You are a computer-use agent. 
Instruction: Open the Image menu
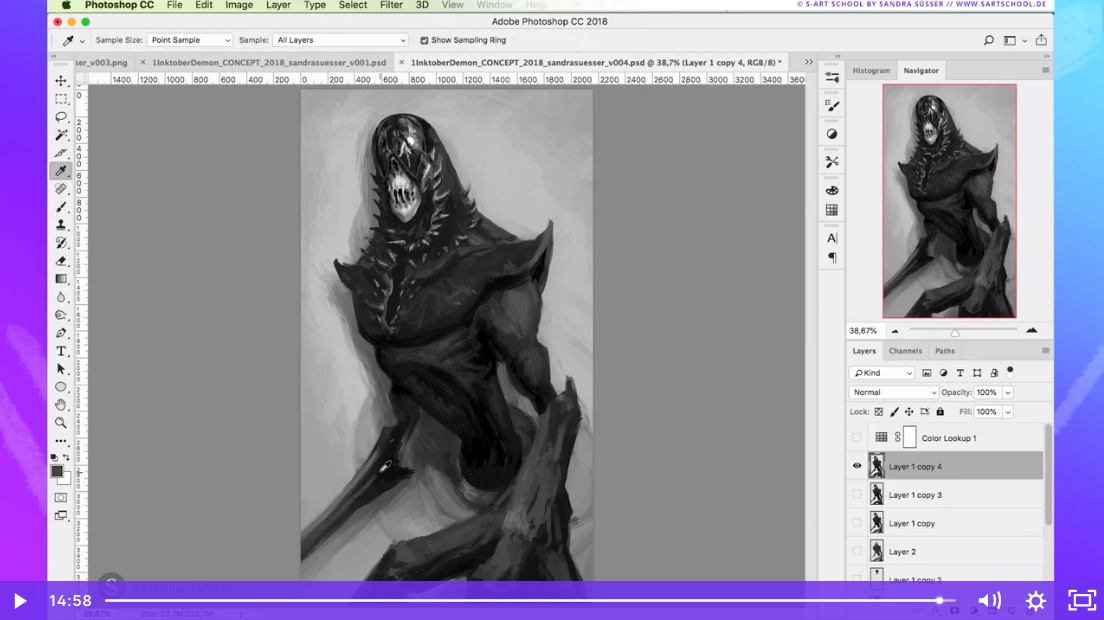coord(239,5)
